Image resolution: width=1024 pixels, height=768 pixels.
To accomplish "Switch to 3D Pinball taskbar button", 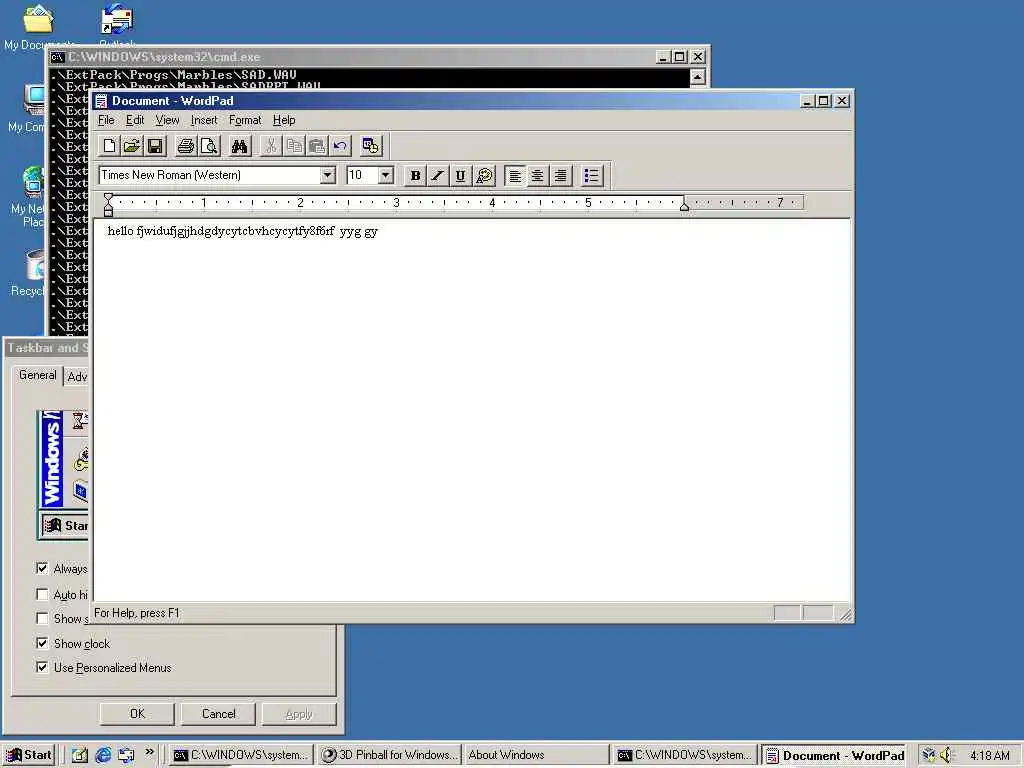I will (x=390, y=755).
